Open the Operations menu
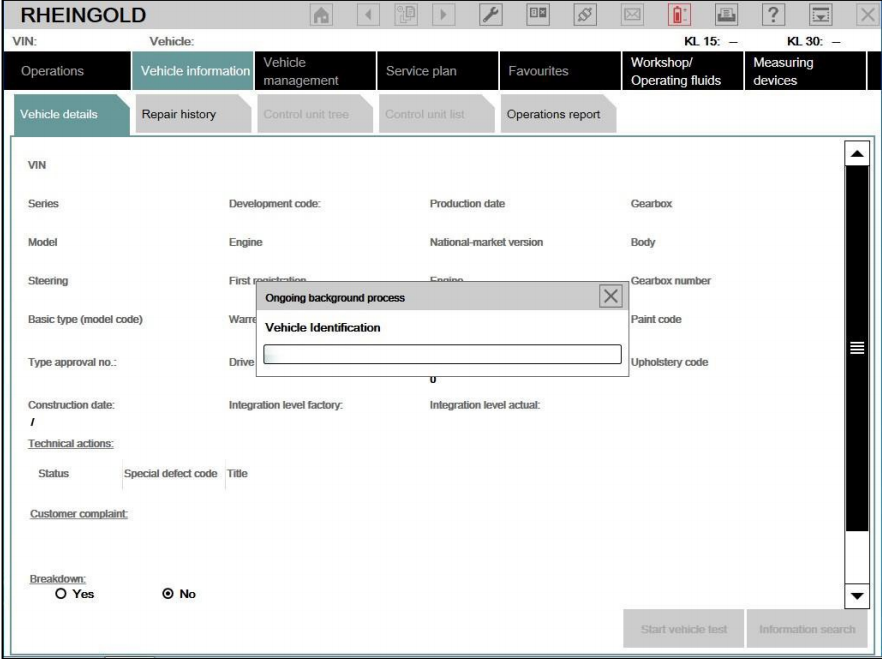The image size is (882, 659). pyautogui.click(x=67, y=71)
